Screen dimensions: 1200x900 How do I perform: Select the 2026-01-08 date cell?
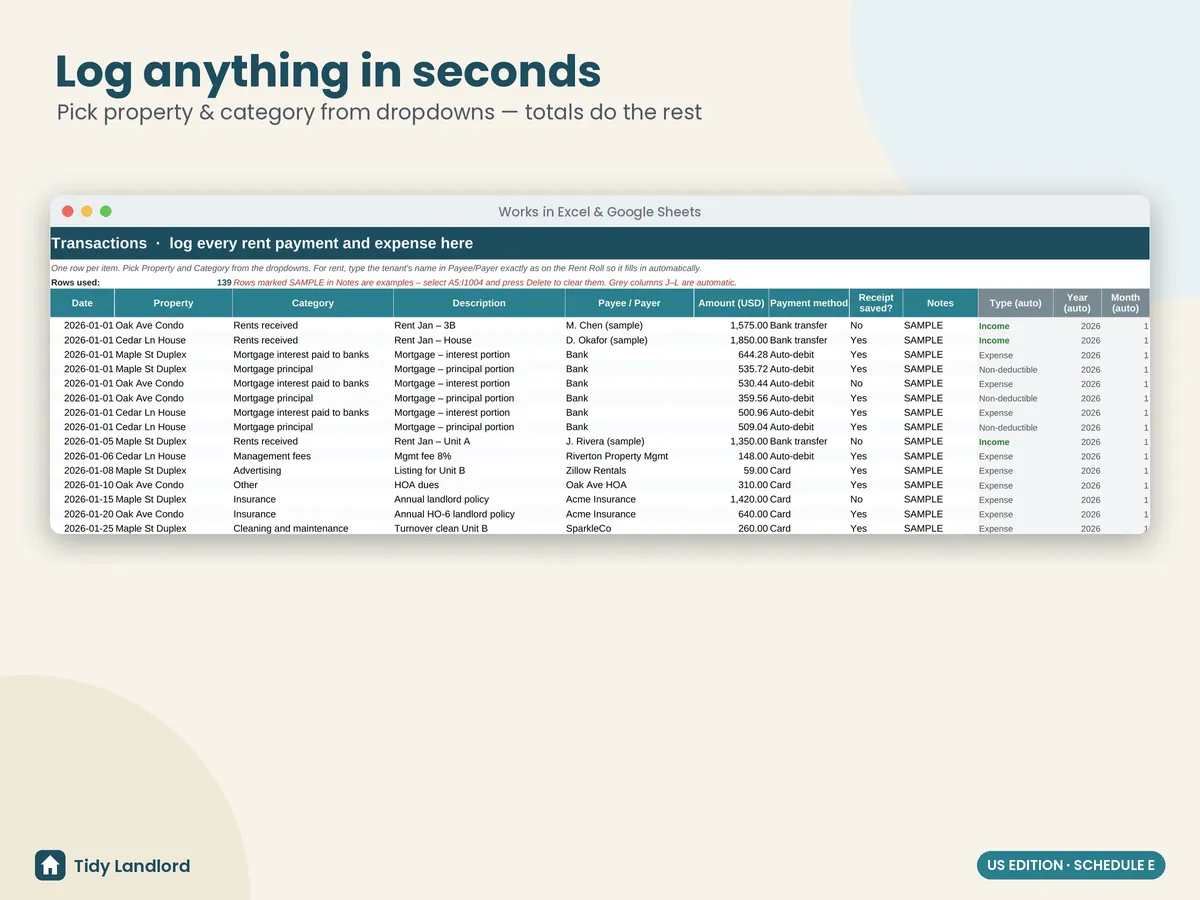[82, 470]
